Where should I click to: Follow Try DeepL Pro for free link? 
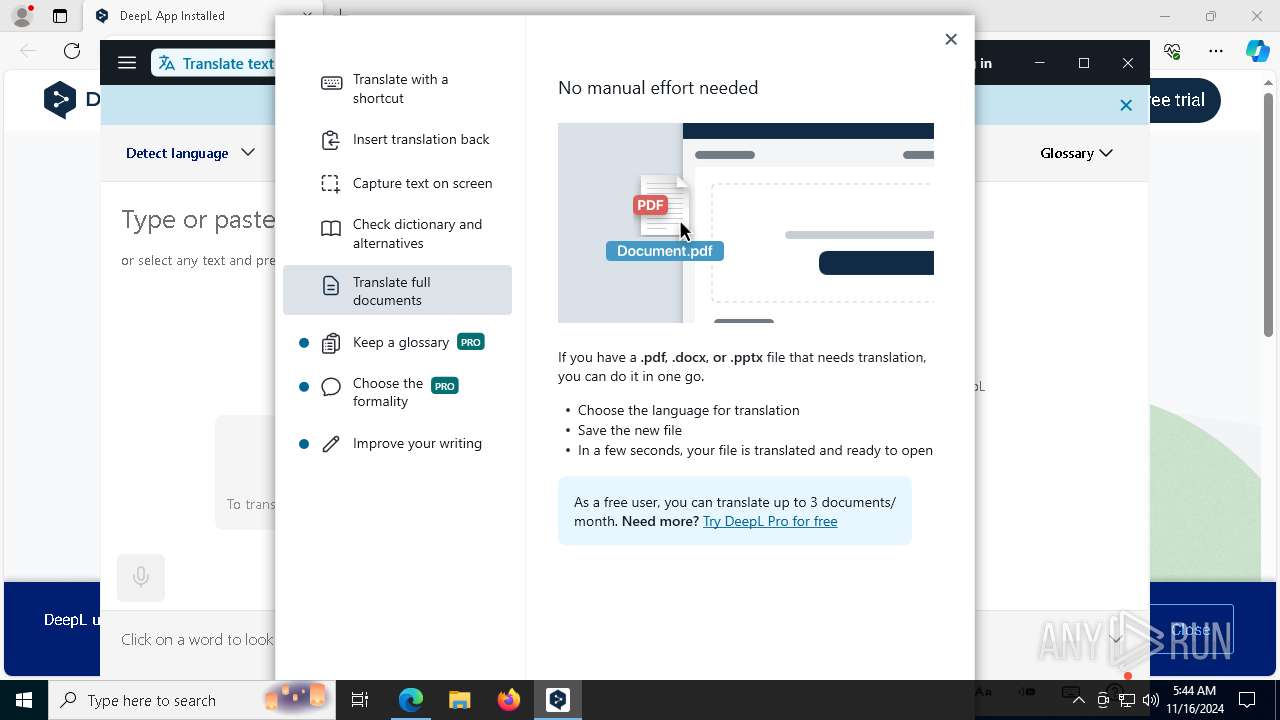(x=770, y=521)
